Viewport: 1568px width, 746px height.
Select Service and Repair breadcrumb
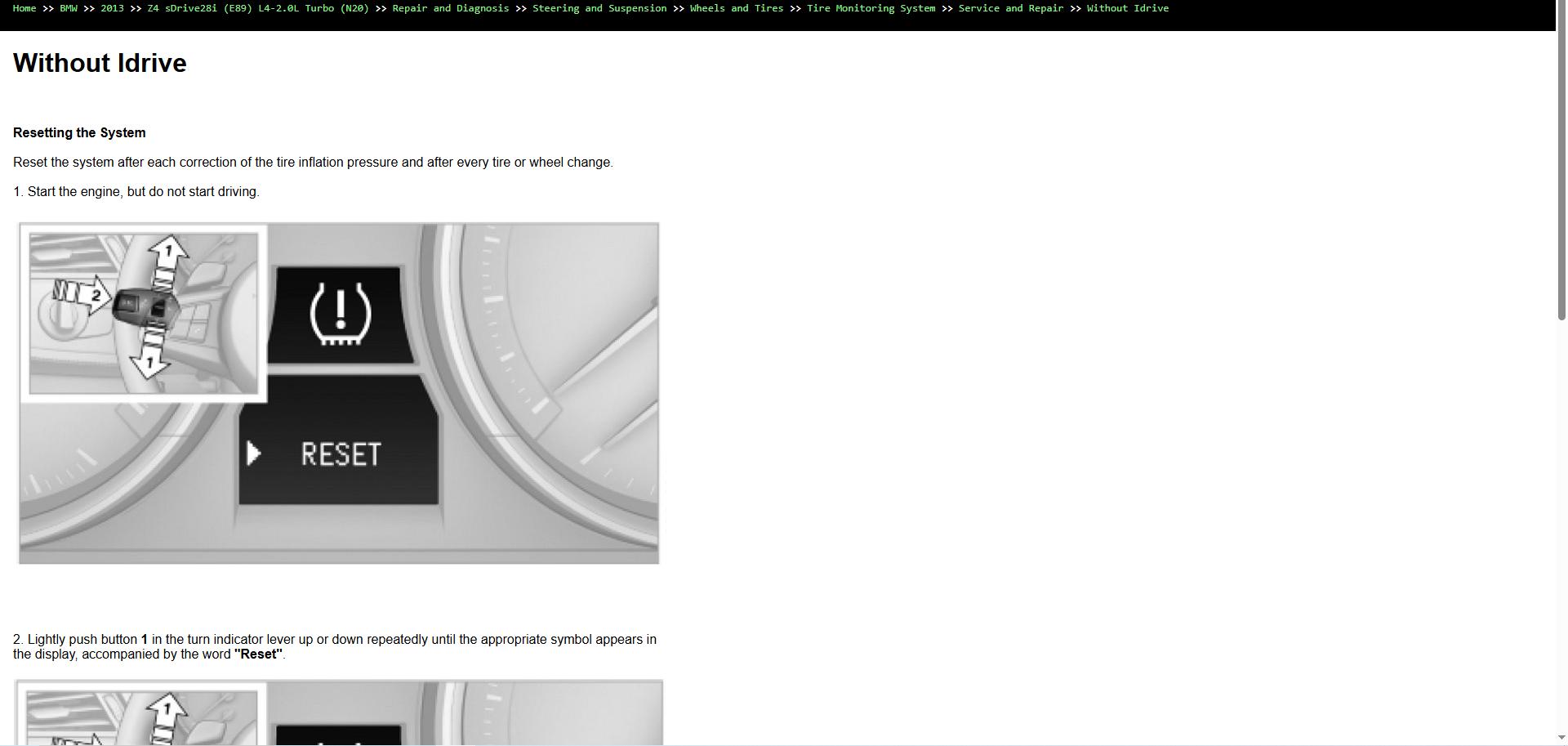point(1011,8)
